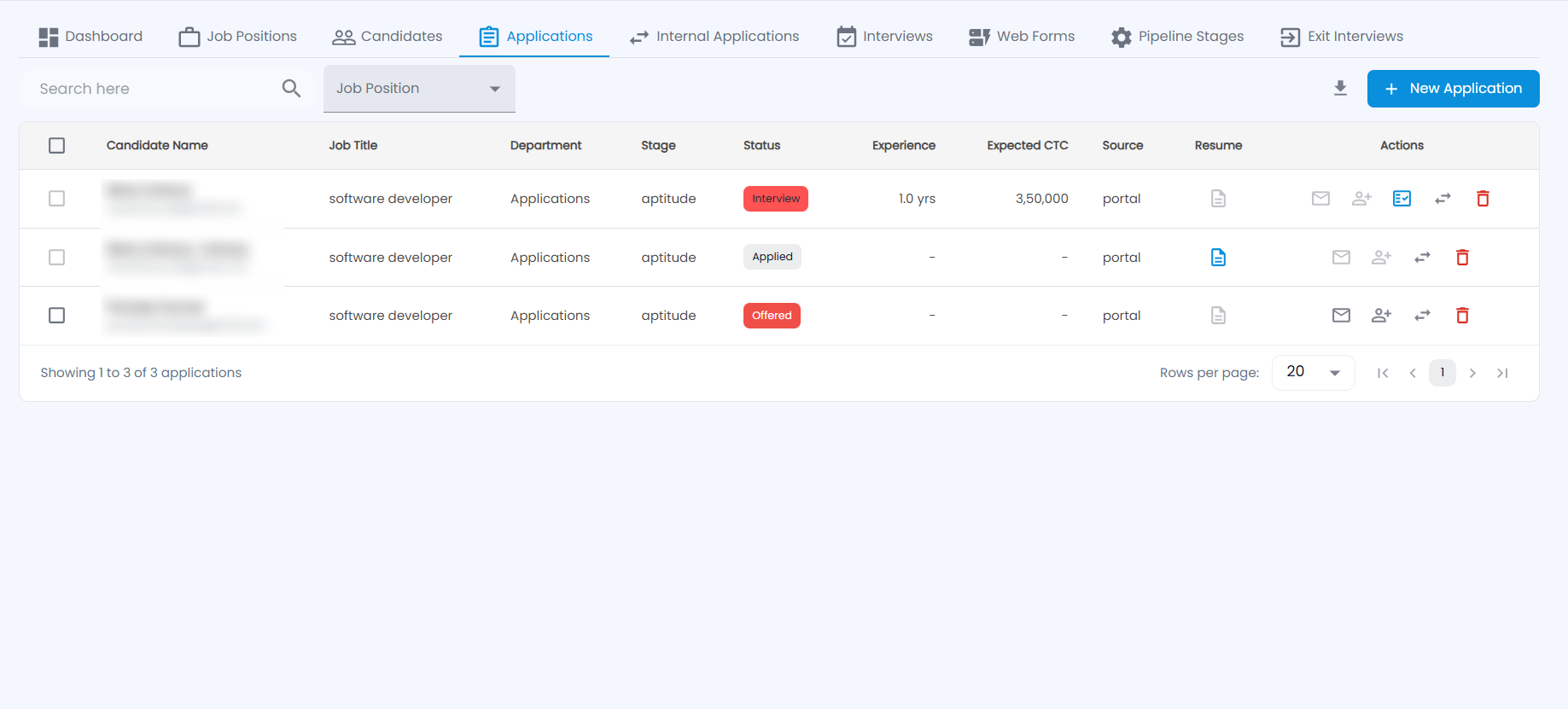
Task: Click transfer arrows in Offered-status row
Action: click(1422, 316)
